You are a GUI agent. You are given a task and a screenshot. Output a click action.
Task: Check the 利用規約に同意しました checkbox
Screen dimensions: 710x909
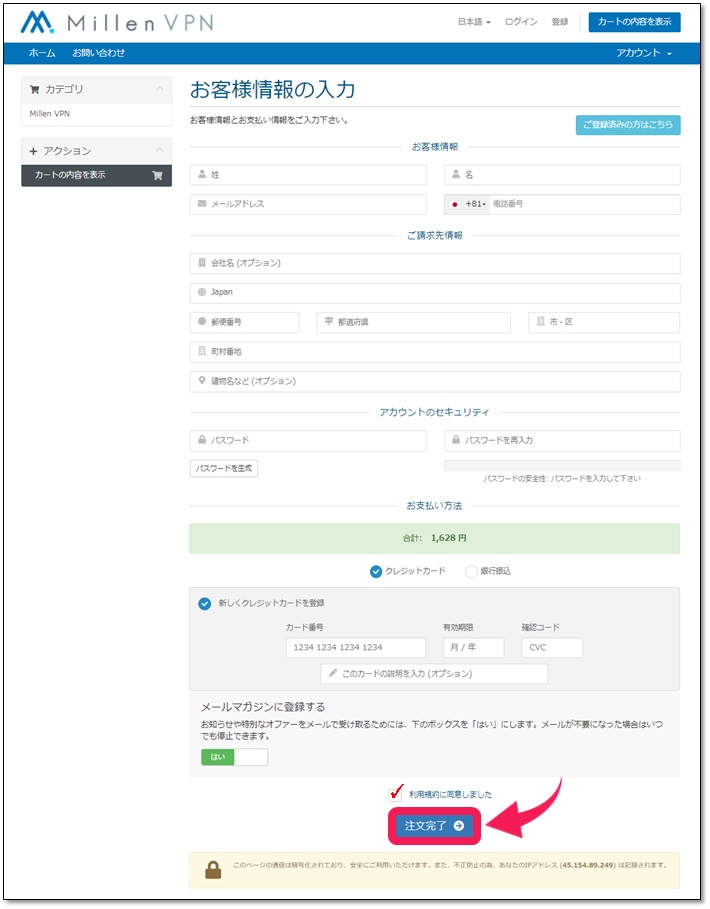[396, 793]
